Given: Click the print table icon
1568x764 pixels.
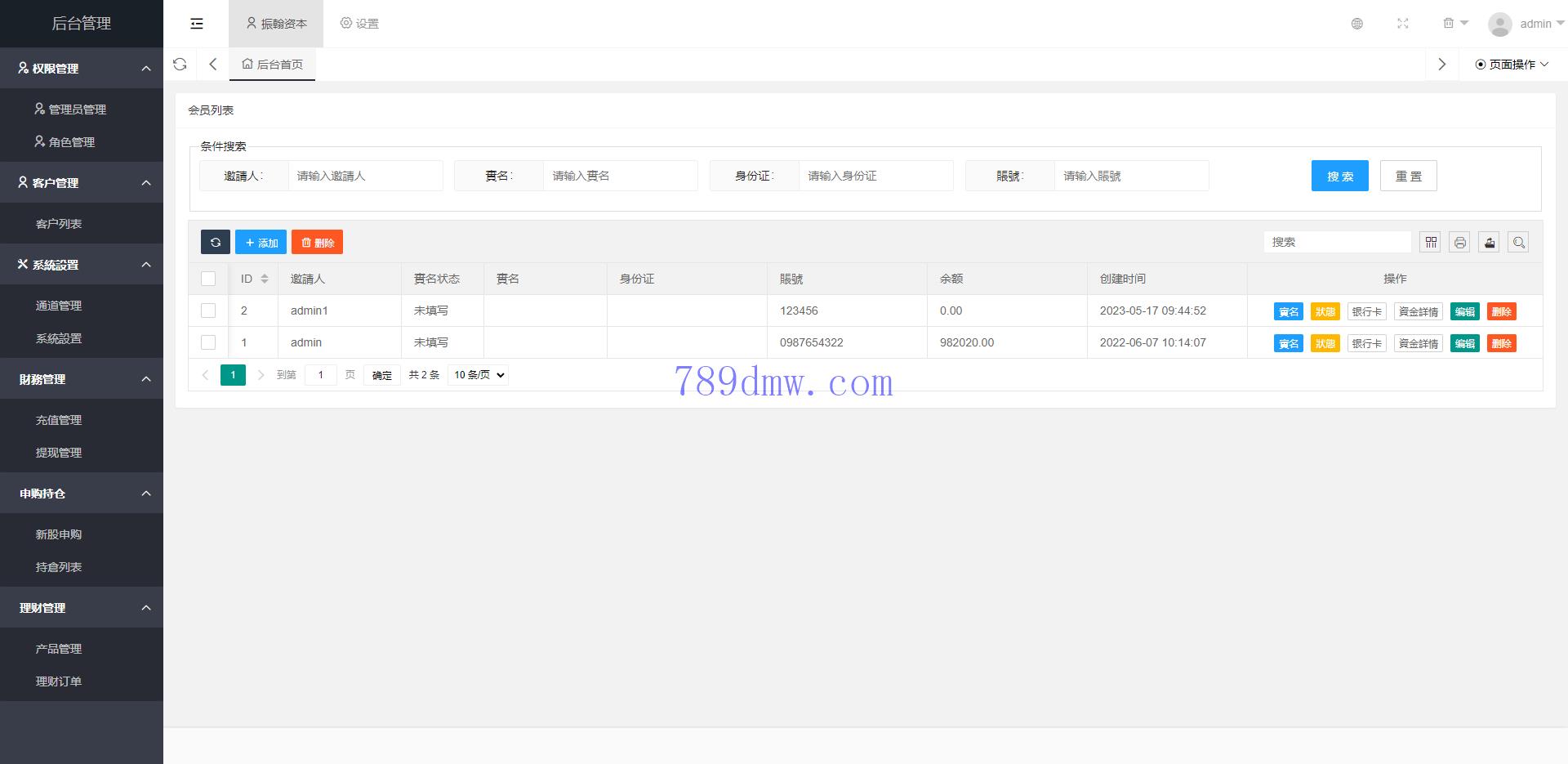Looking at the screenshot, I should [1460, 243].
